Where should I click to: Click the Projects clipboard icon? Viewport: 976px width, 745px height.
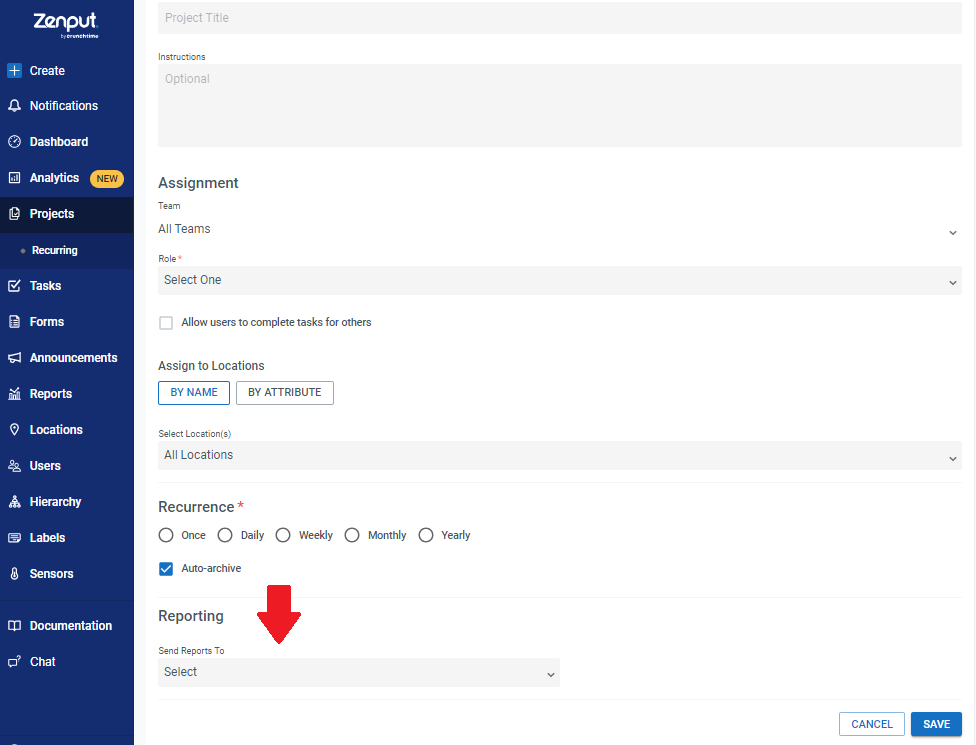14,214
